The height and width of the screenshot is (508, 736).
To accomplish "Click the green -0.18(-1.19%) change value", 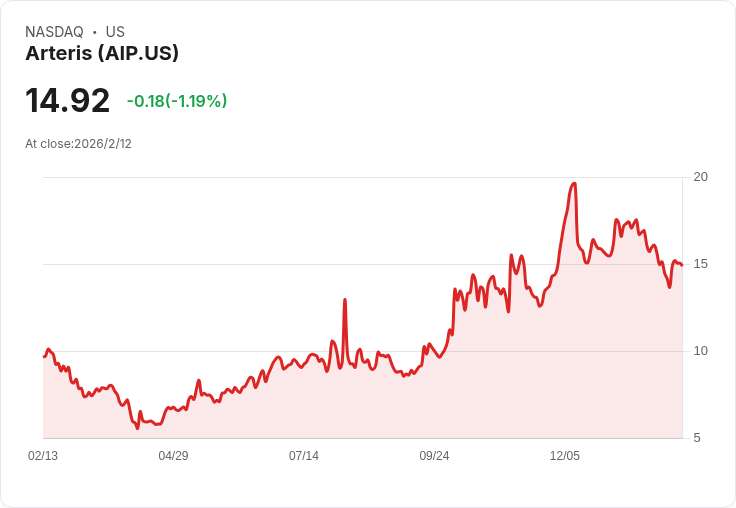I will 177,101.
